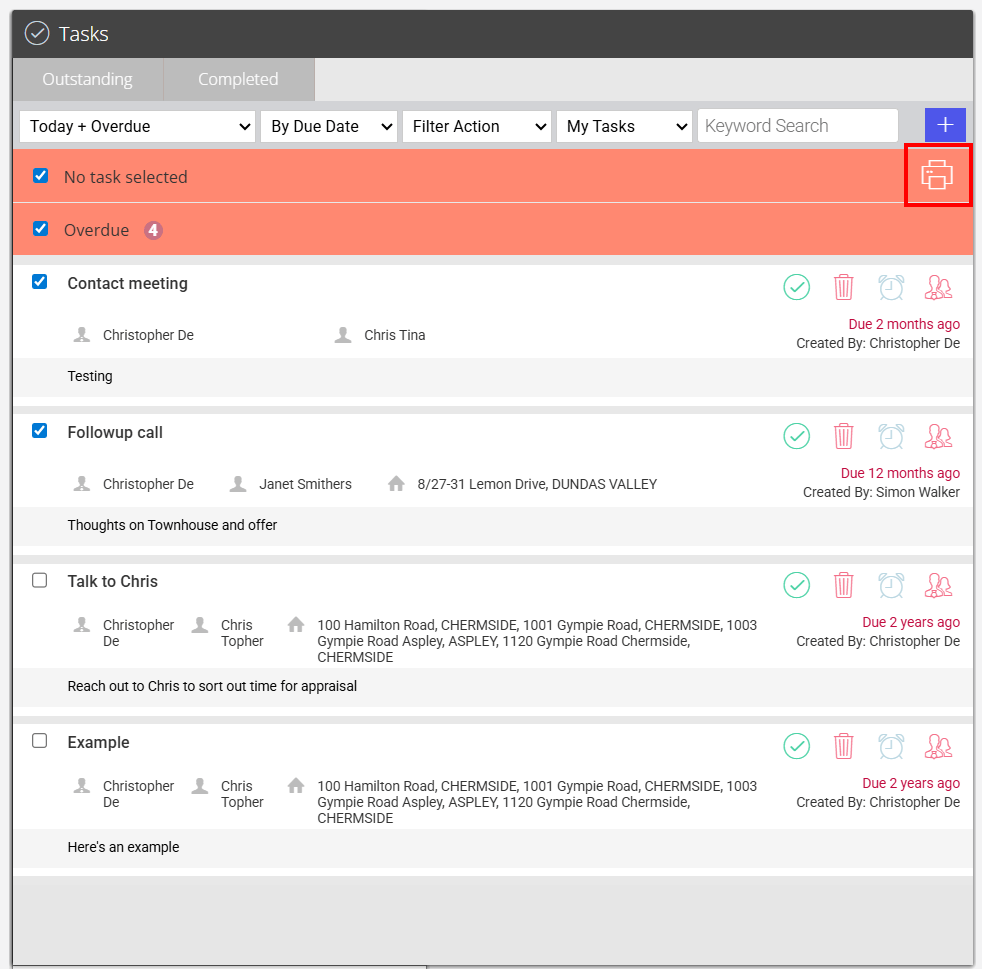Complete the Example task with green checkmark
This screenshot has height=971, width=982.
tap(797, 746)
